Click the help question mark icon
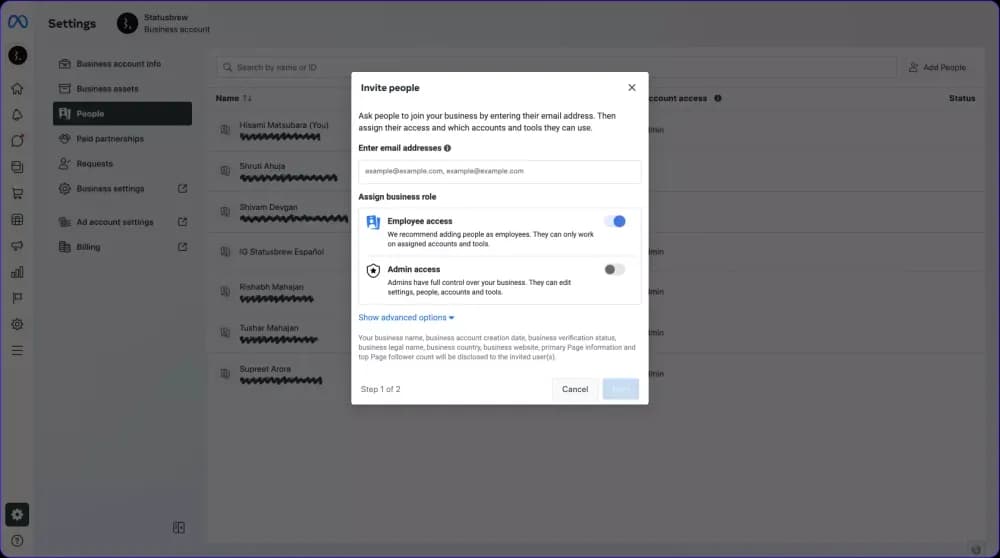This screenshot has height=558, width=1000. click(17, 541)
